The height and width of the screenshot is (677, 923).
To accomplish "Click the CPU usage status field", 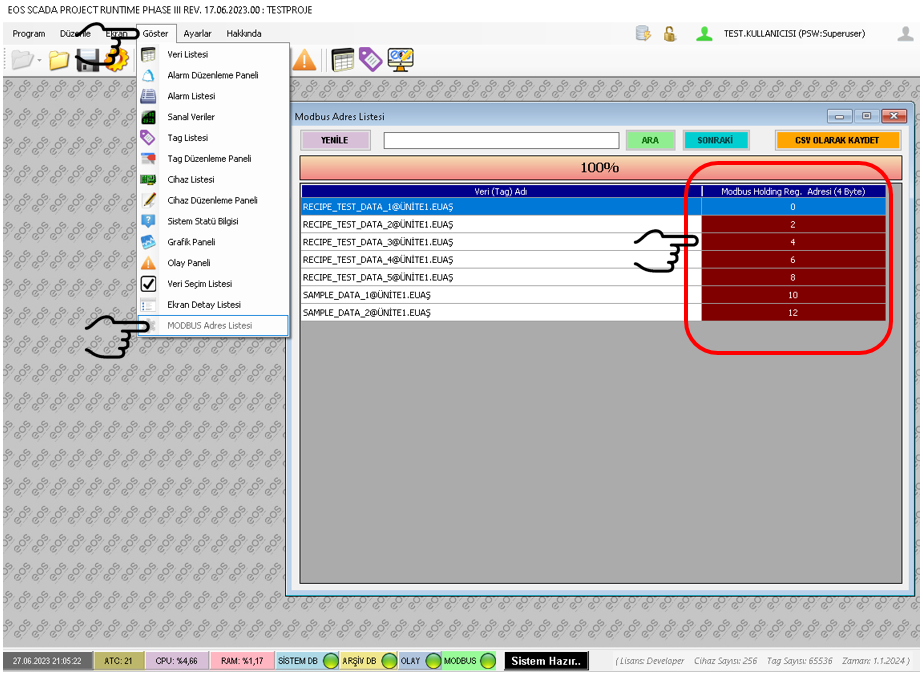I will 177,661.
